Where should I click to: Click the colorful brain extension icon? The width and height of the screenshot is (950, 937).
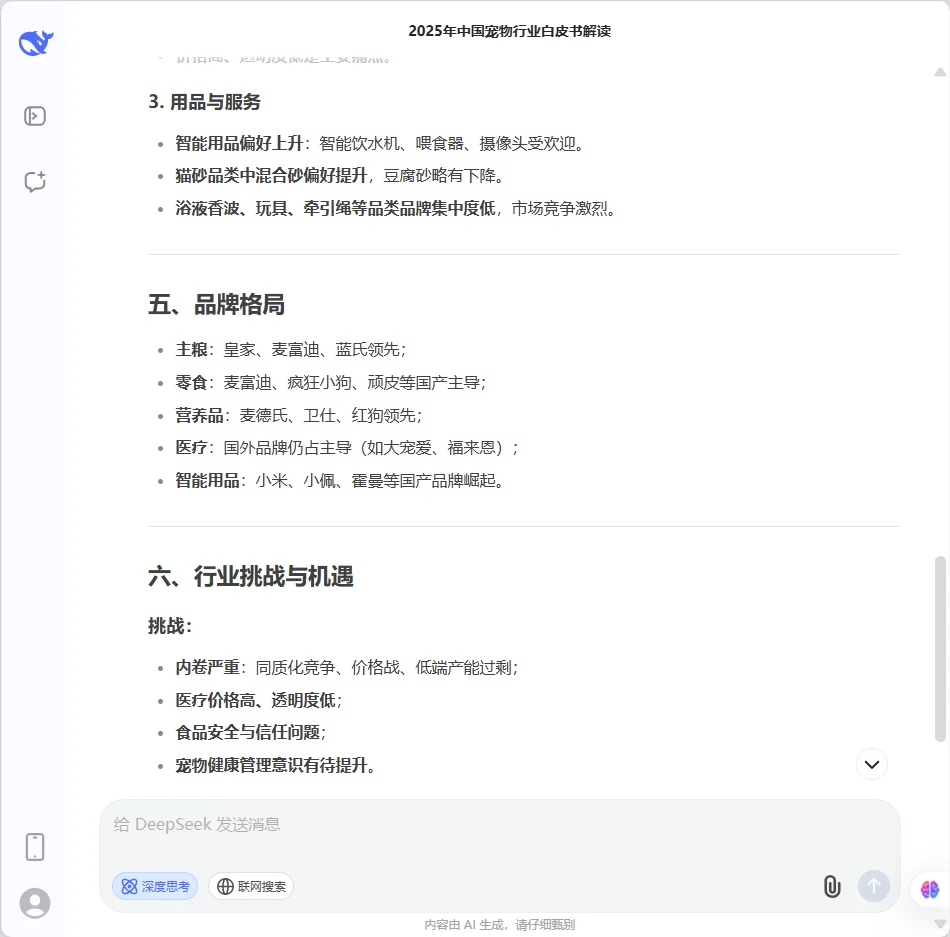(x=929, y=889)
